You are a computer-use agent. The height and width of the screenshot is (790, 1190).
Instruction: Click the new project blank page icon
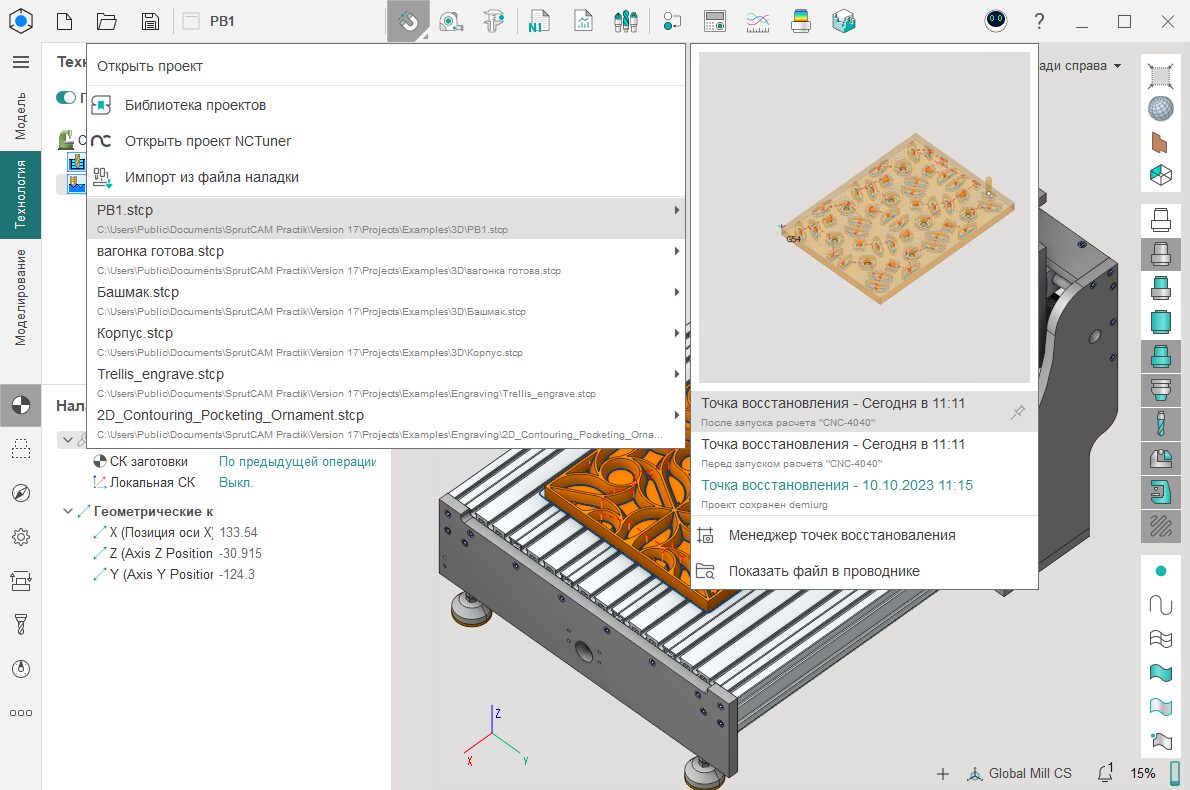(64, 21)
